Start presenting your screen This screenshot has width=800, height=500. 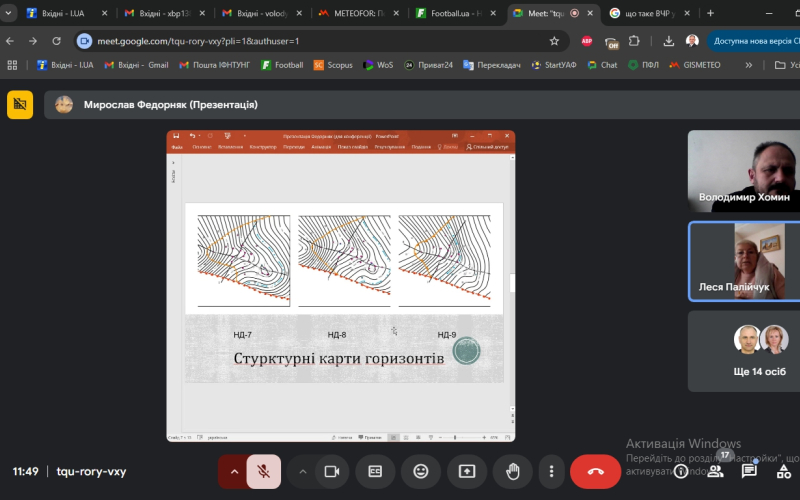466,471
